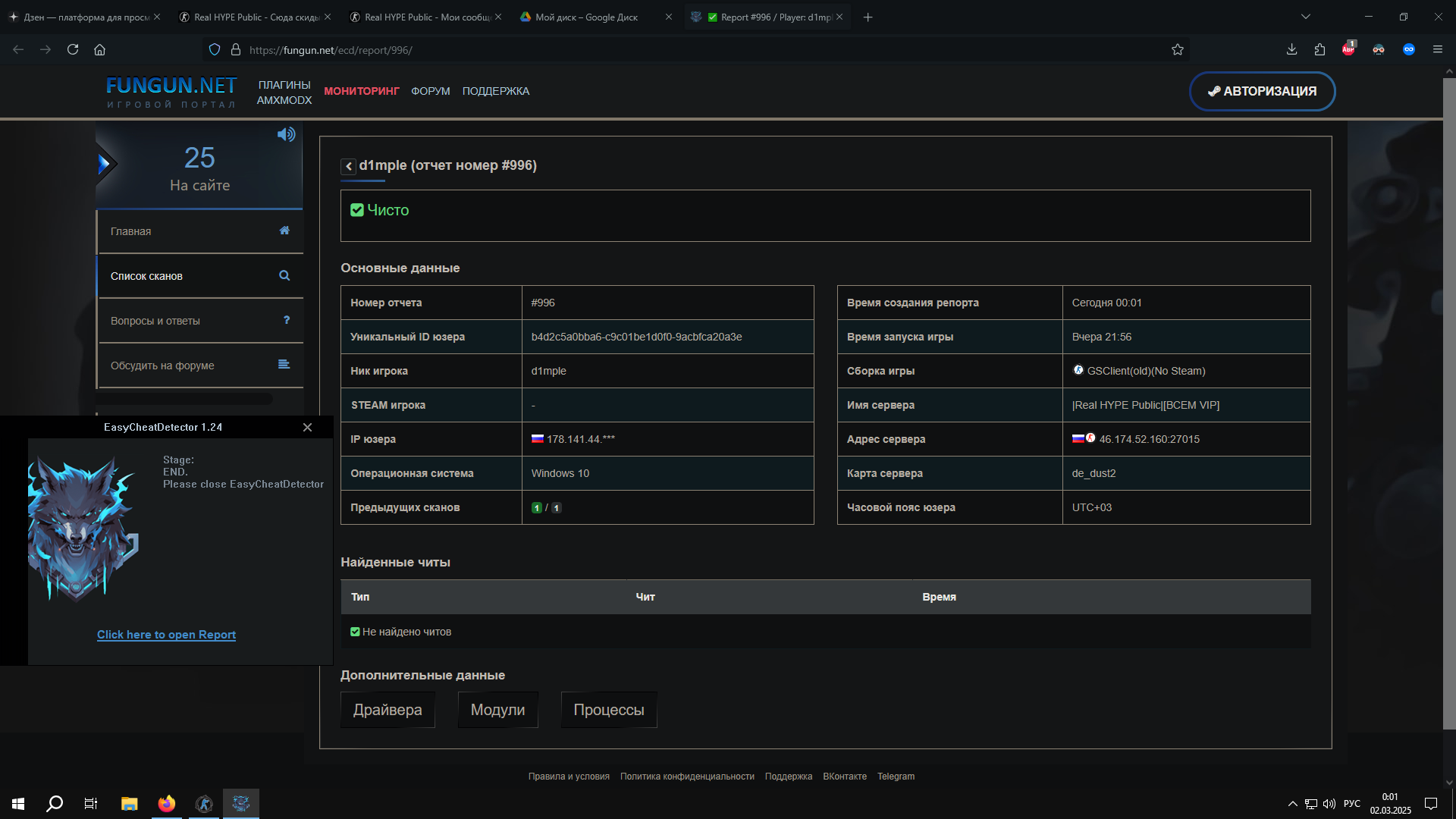
Task: Click the glasses extension icon in toolbar
Action: tap(1379, 50)
